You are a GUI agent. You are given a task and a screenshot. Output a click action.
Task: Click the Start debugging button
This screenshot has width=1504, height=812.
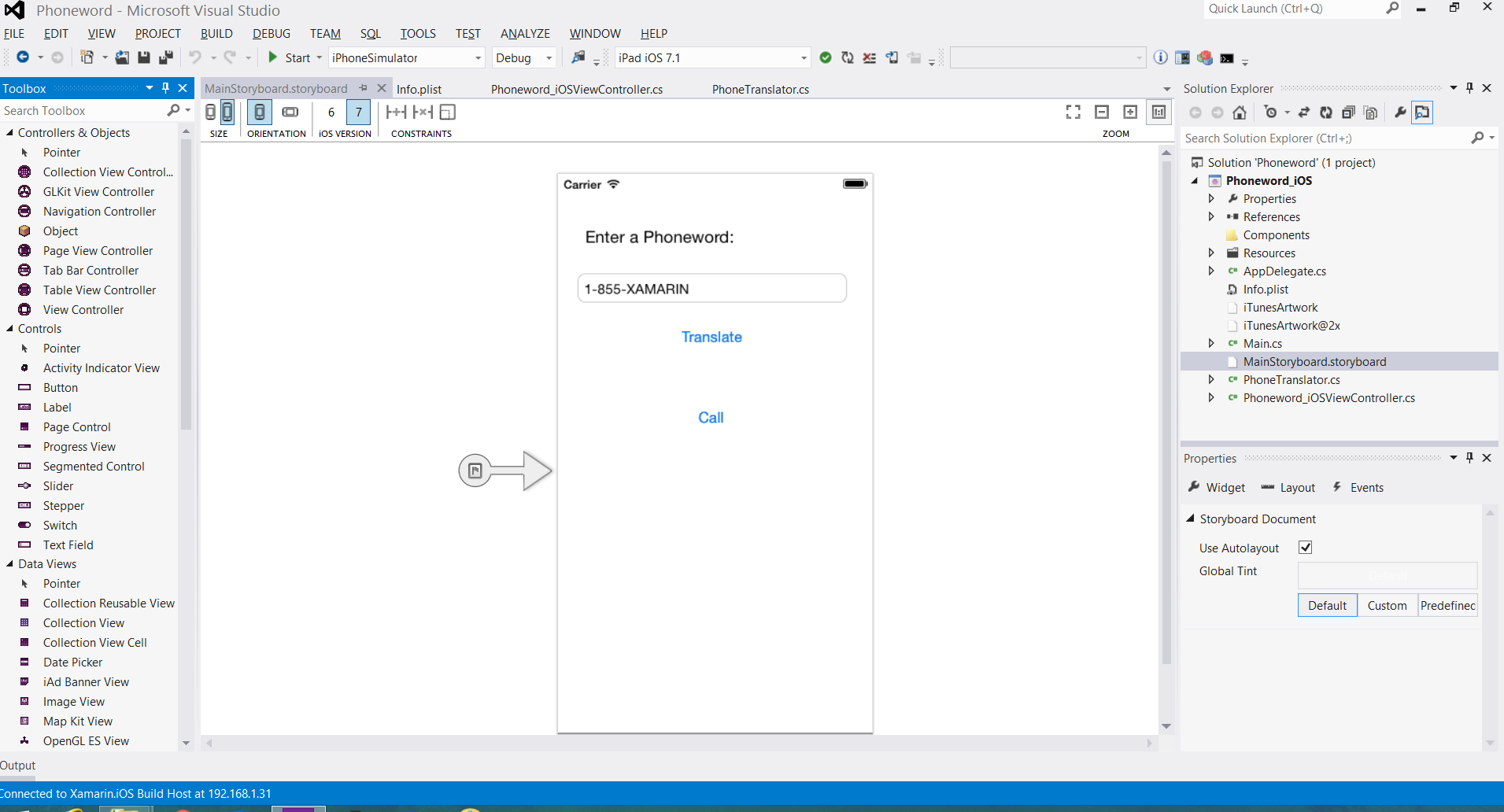[x=290, y=58]
